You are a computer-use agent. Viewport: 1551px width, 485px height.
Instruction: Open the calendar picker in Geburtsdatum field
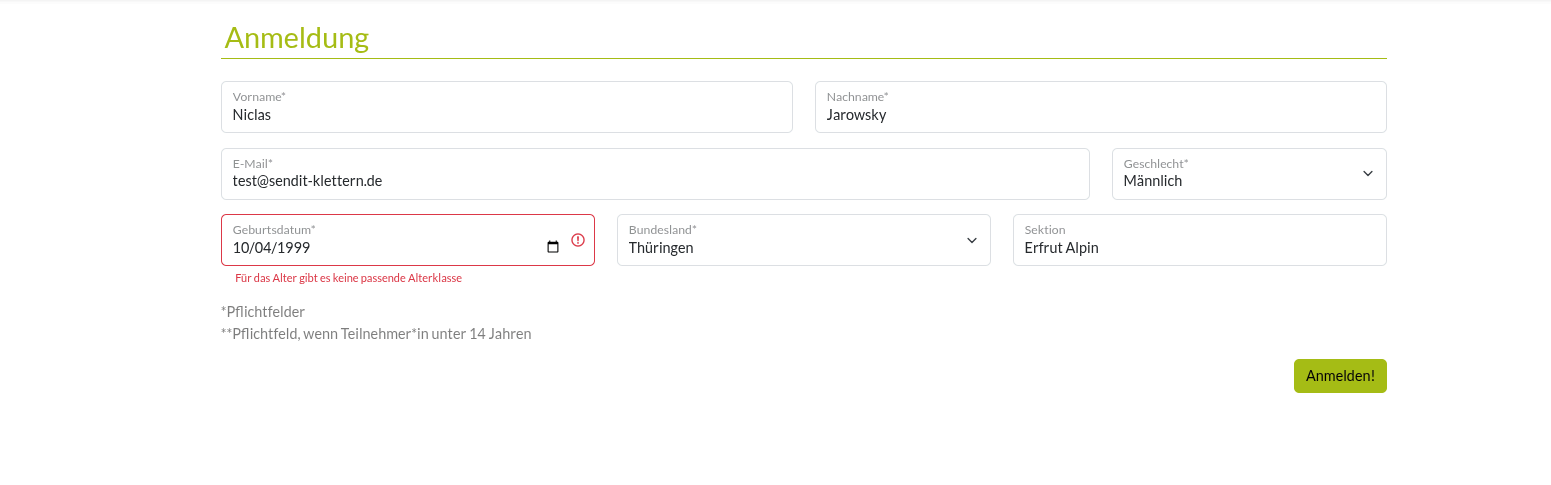click(x=553, y=248)
